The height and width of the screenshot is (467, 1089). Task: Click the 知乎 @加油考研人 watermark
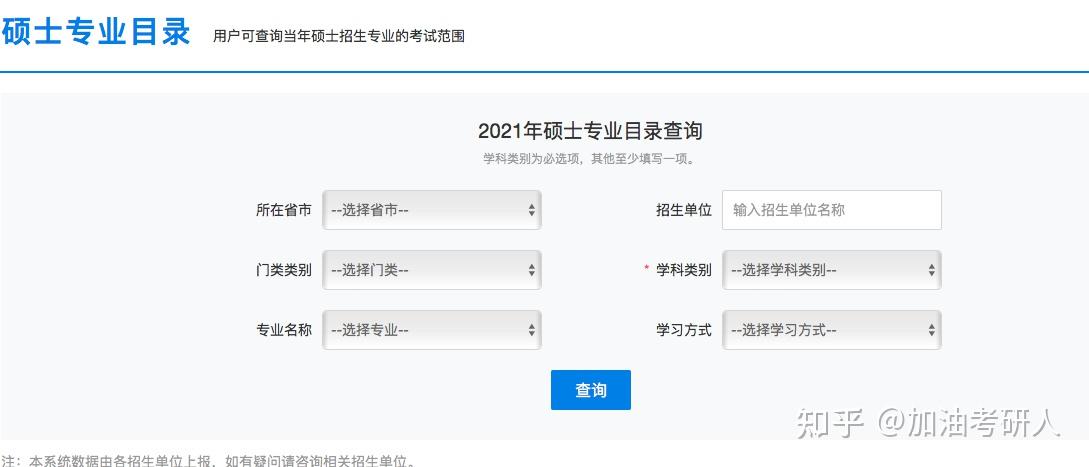[928, 423]
